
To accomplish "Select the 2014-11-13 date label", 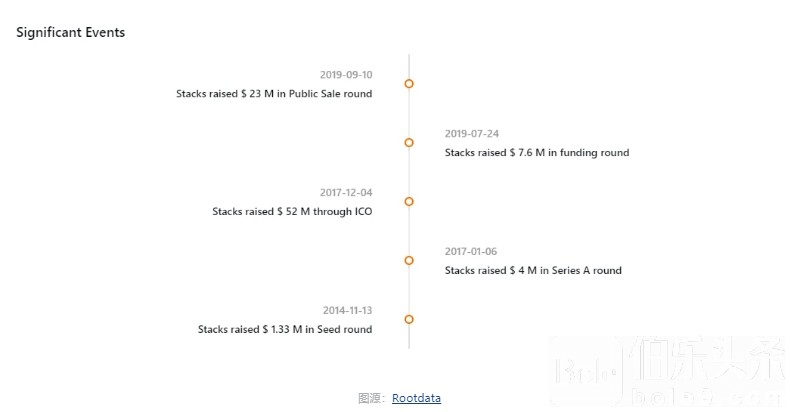I will coord(347,311).
